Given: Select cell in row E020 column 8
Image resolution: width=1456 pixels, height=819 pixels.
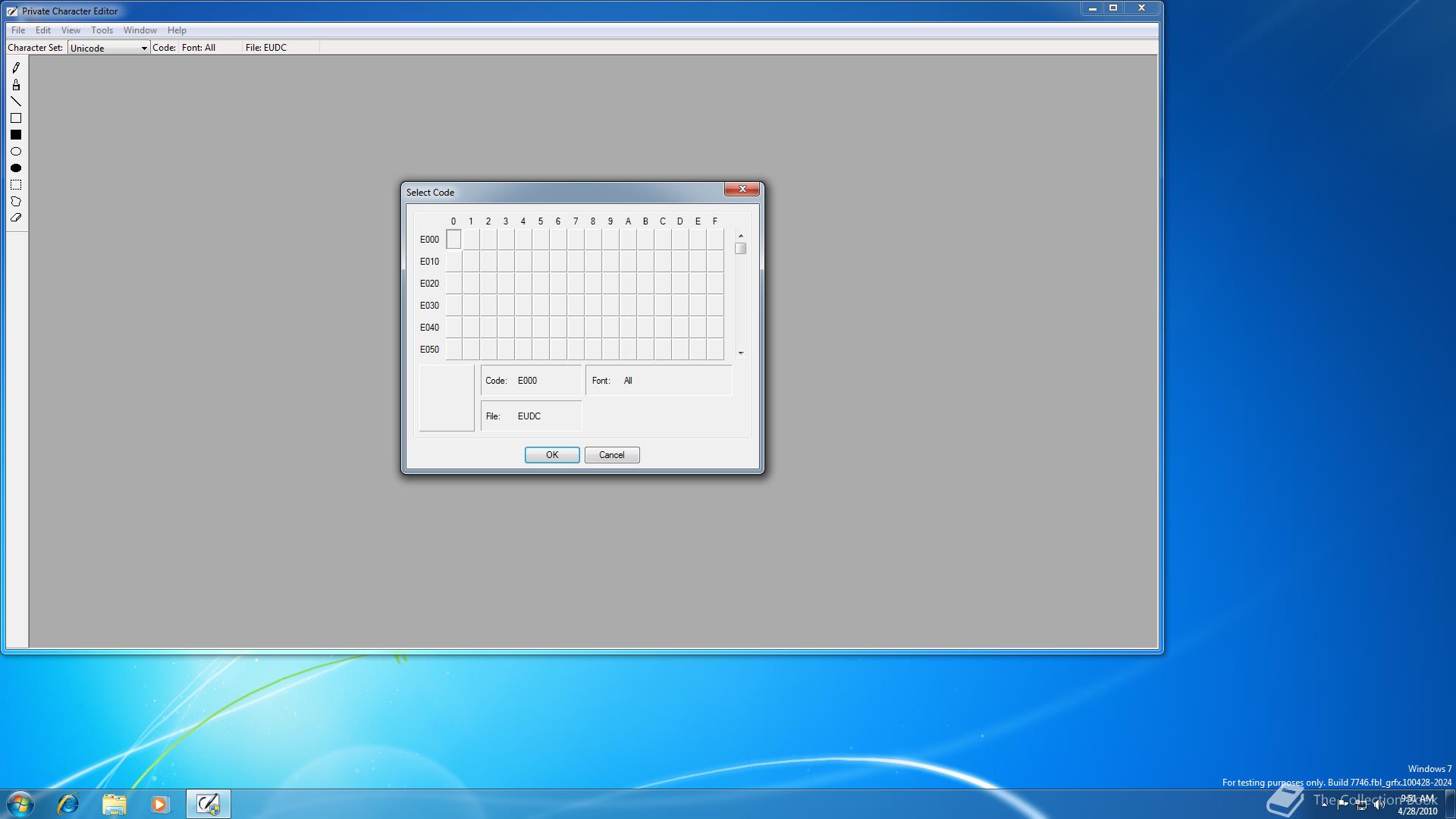Looking at the screenshot, I should [593, 284].
